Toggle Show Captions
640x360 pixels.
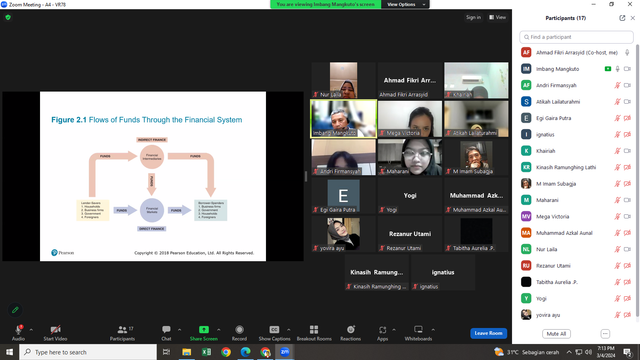274,333
